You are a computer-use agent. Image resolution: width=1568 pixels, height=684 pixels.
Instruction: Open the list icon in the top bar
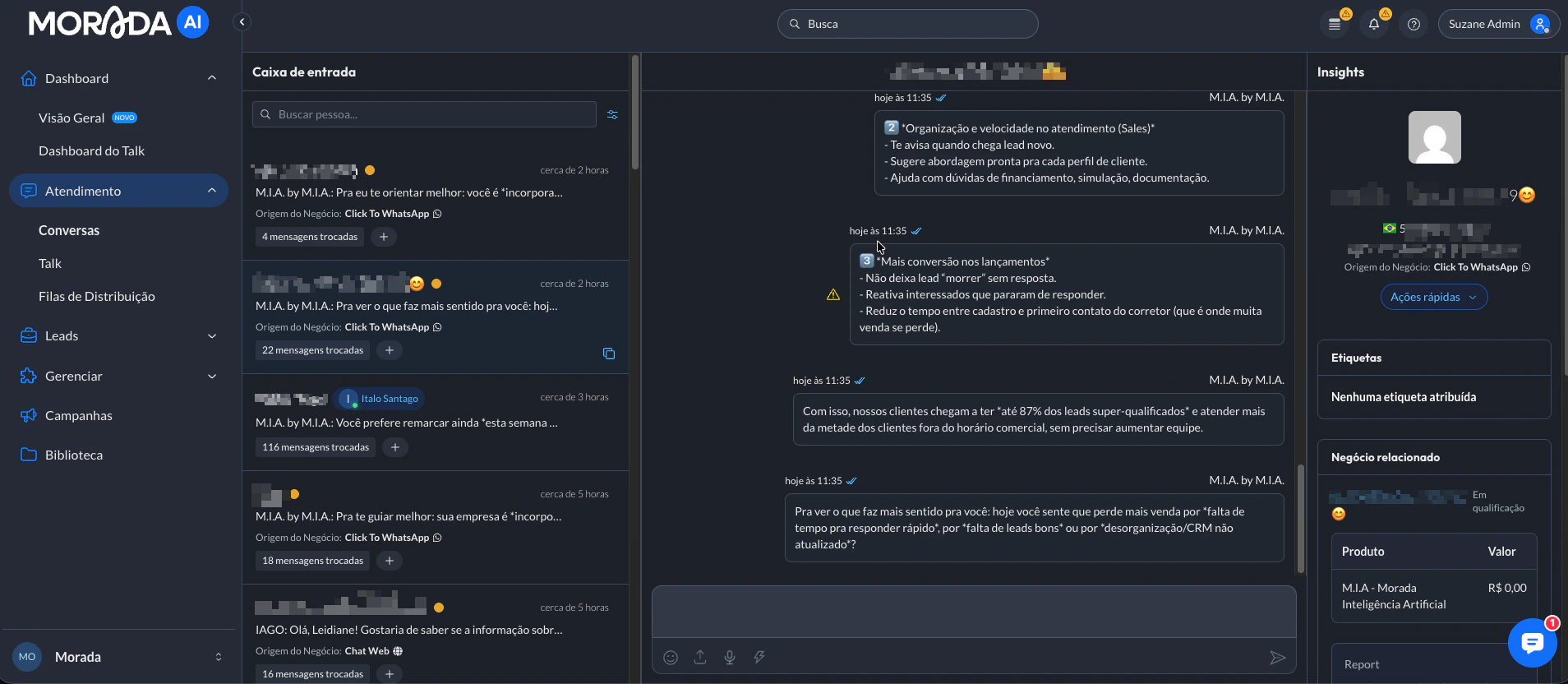(x=1335, y=24)
